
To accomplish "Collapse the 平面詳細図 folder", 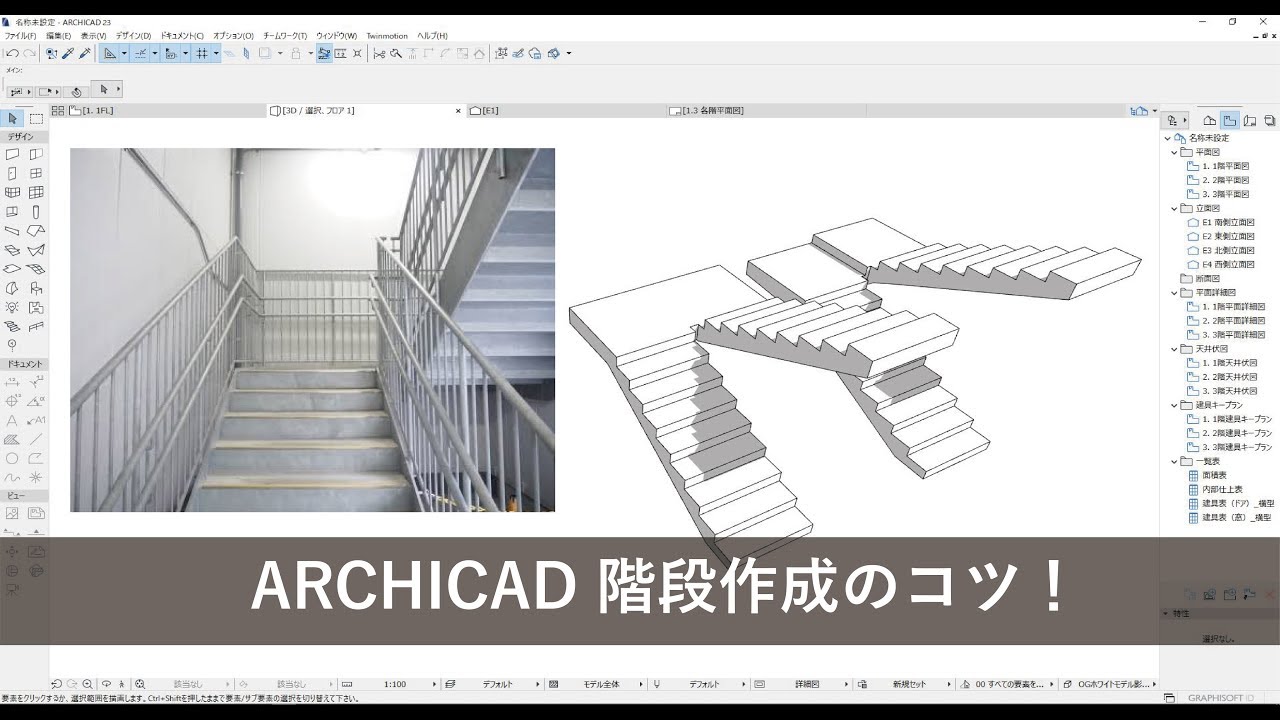I will click(x=1174, y=293).
